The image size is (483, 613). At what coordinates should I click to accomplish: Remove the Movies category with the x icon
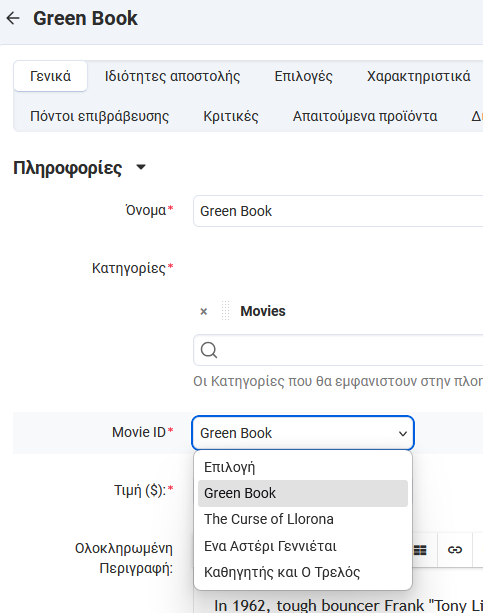click(204, 312)
